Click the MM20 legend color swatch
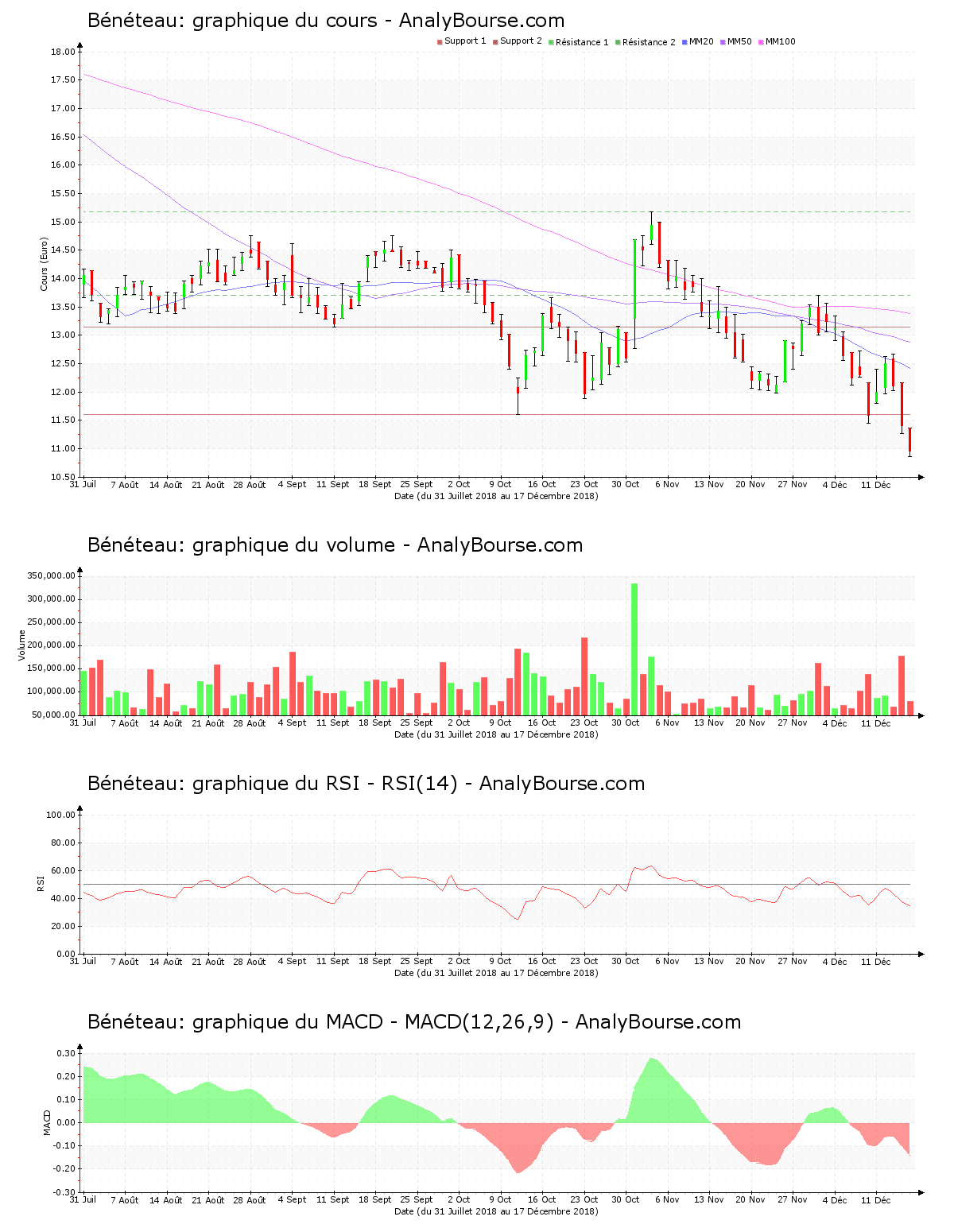Image resolution: width=954 pixels, height=1232 pixels. (x=684, y=42)
